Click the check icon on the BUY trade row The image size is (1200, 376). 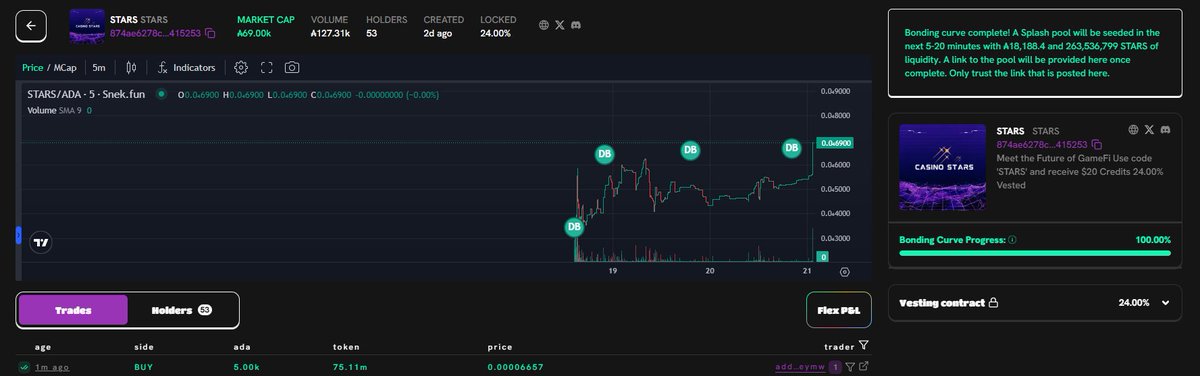point(23,368)
